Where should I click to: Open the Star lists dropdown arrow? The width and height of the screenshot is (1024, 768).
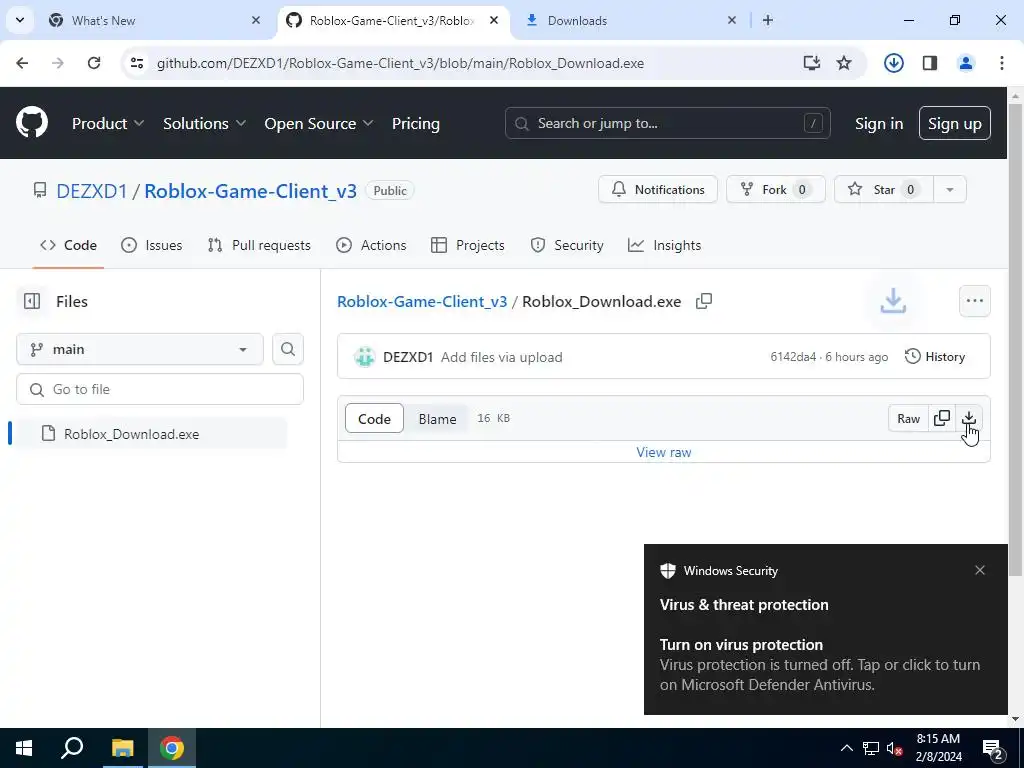pyautogui.click(x=950, y=189)
